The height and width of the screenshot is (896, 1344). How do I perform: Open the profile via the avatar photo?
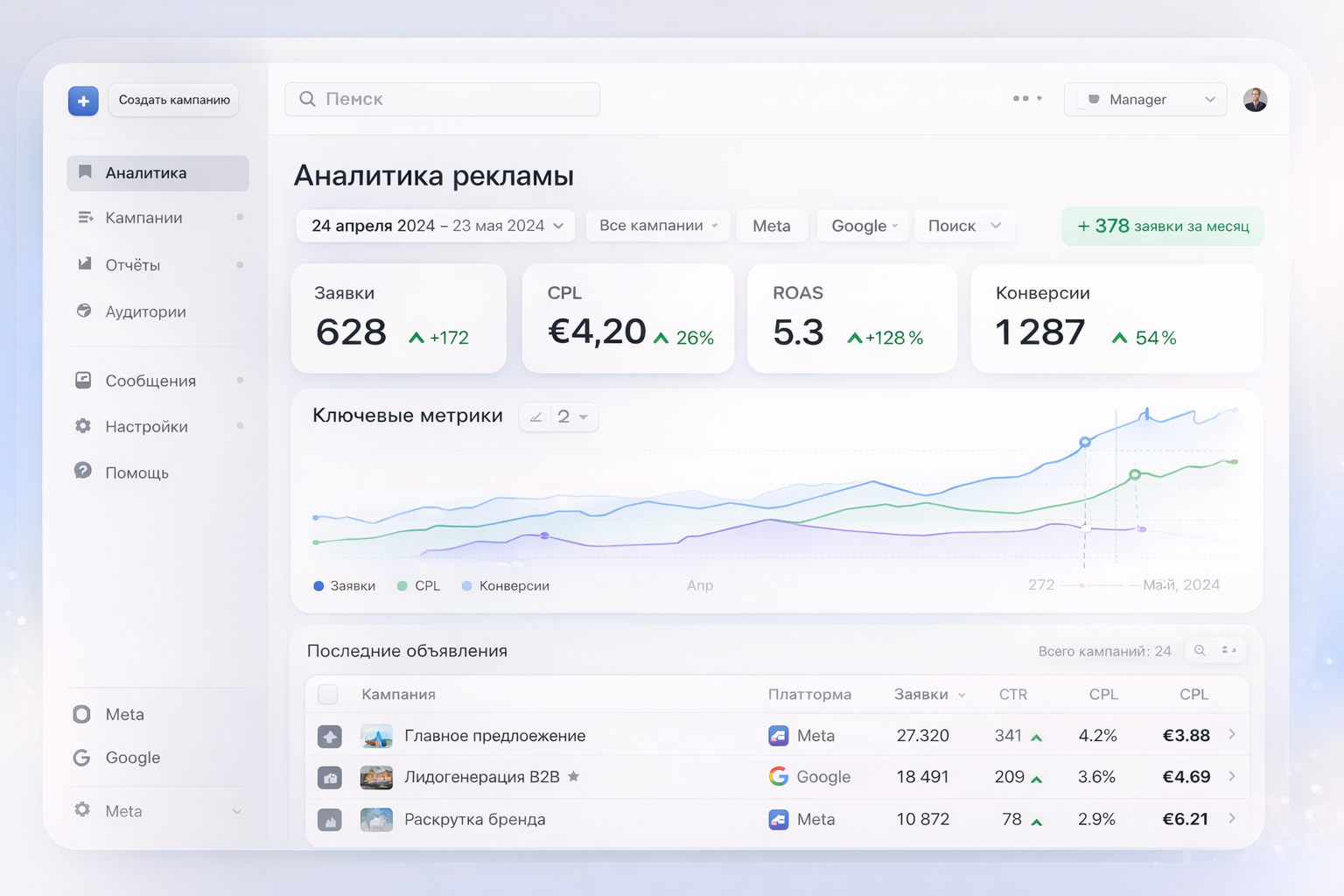tap(1255, 99)
